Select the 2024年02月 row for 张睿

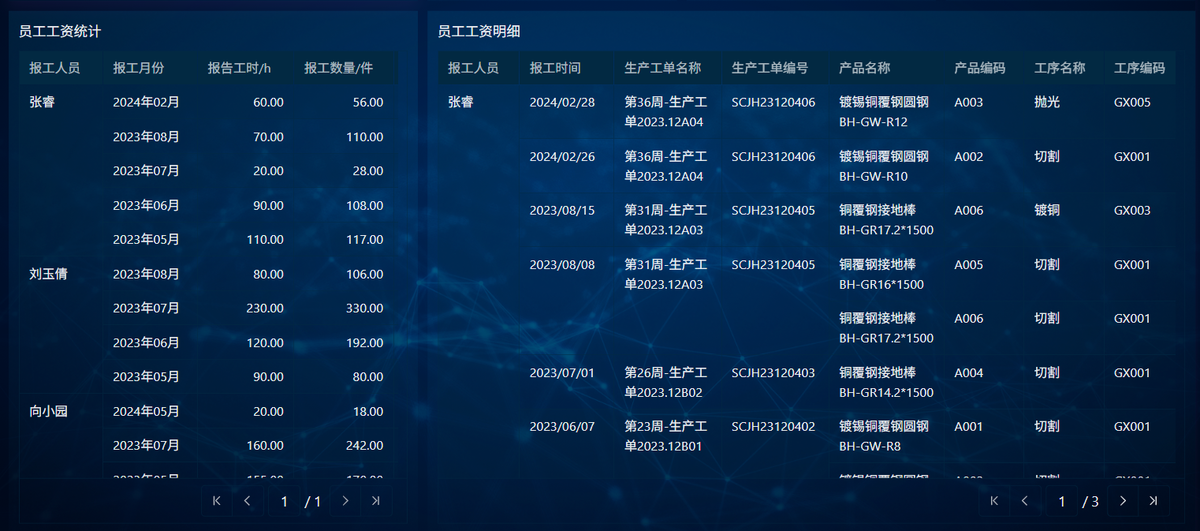[x=208, y=102]
